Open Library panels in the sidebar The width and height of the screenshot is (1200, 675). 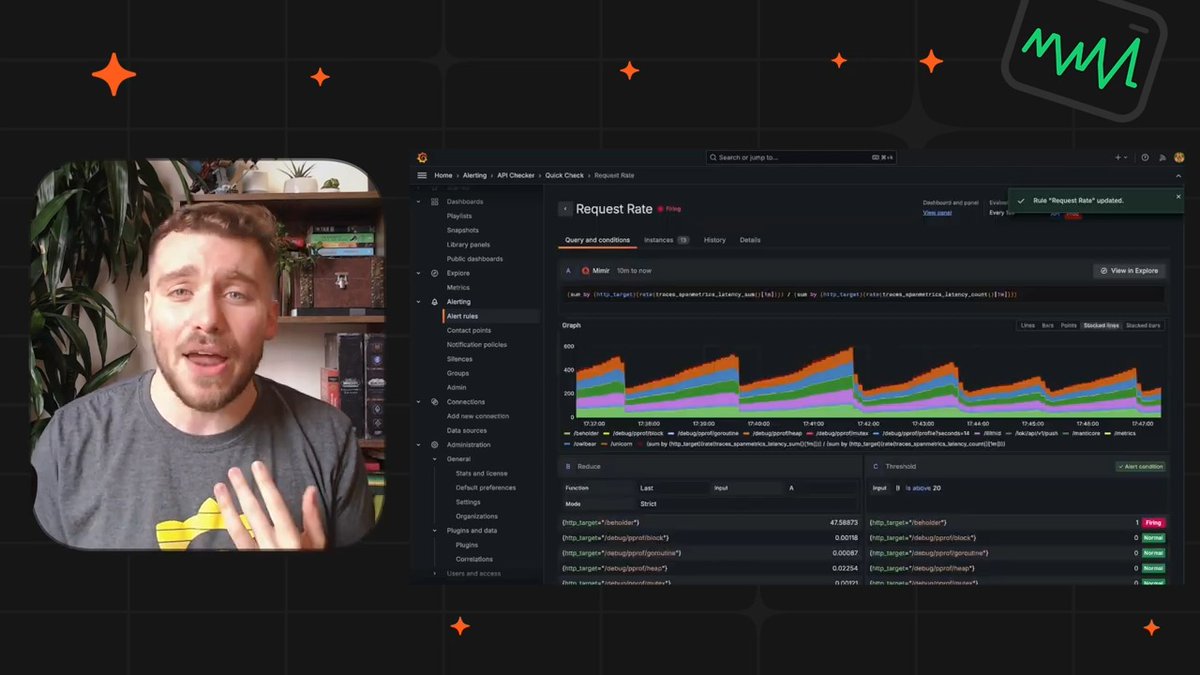point(468,244)
